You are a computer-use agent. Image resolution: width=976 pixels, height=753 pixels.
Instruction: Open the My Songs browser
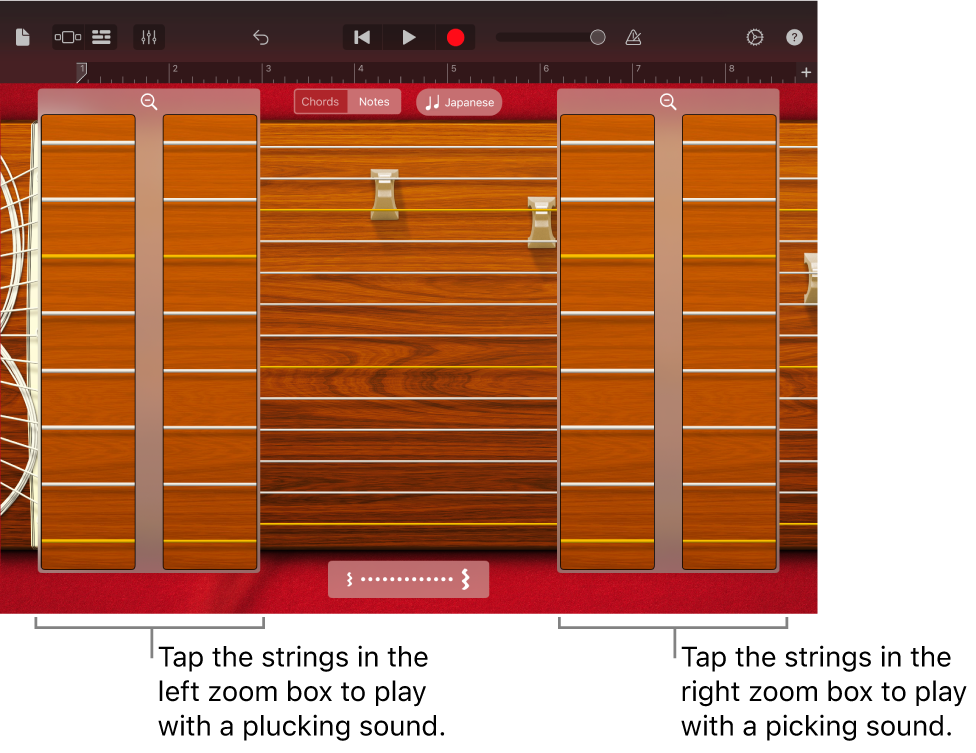click(21, 37)
